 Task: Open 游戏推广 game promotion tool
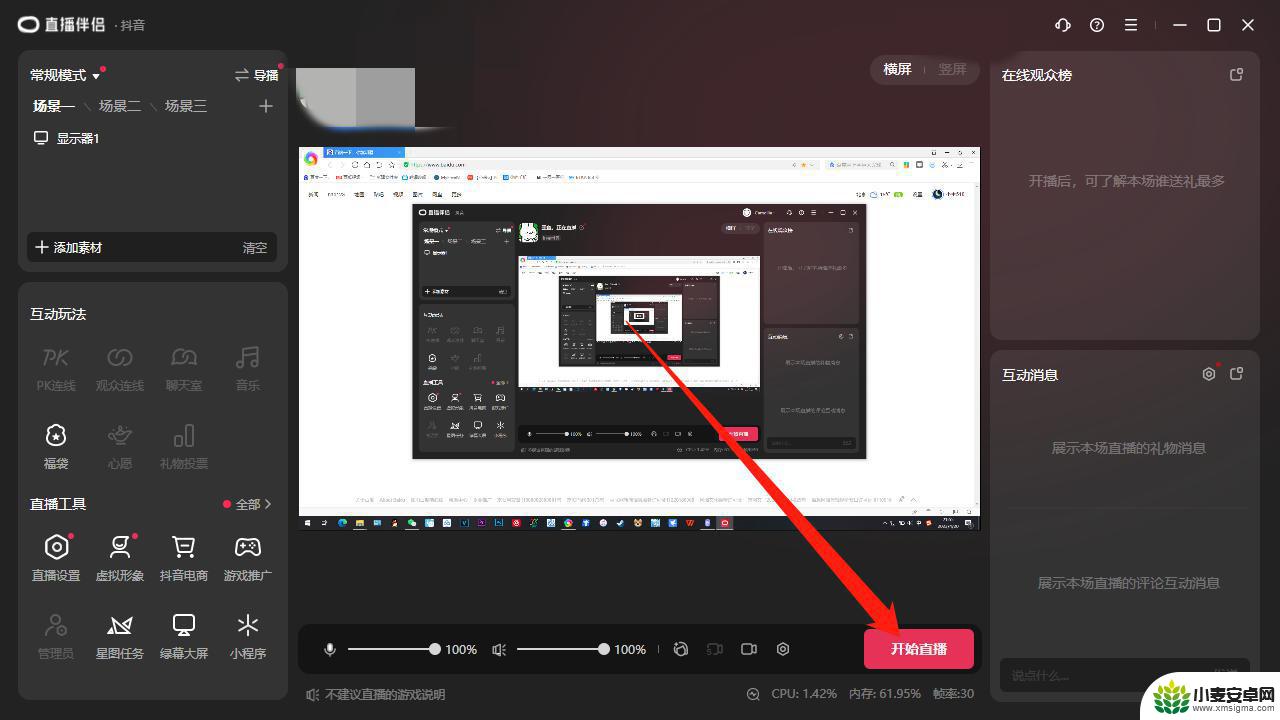(248, 558)
